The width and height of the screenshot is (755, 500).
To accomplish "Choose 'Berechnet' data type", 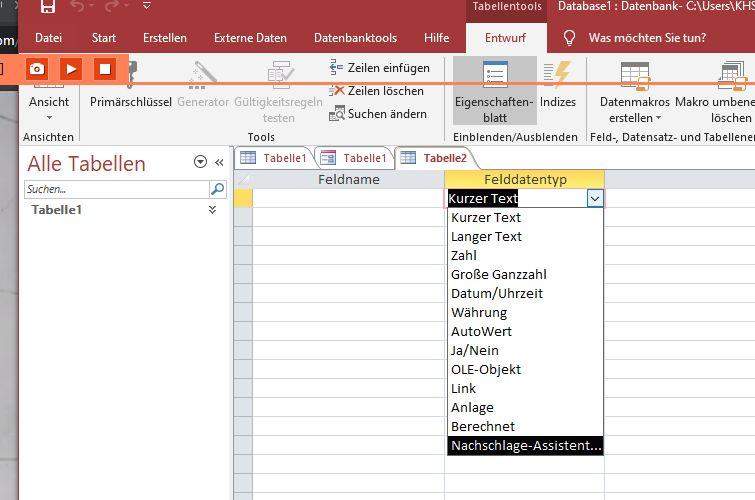I will pyautogui.click(x=525, y=426).
